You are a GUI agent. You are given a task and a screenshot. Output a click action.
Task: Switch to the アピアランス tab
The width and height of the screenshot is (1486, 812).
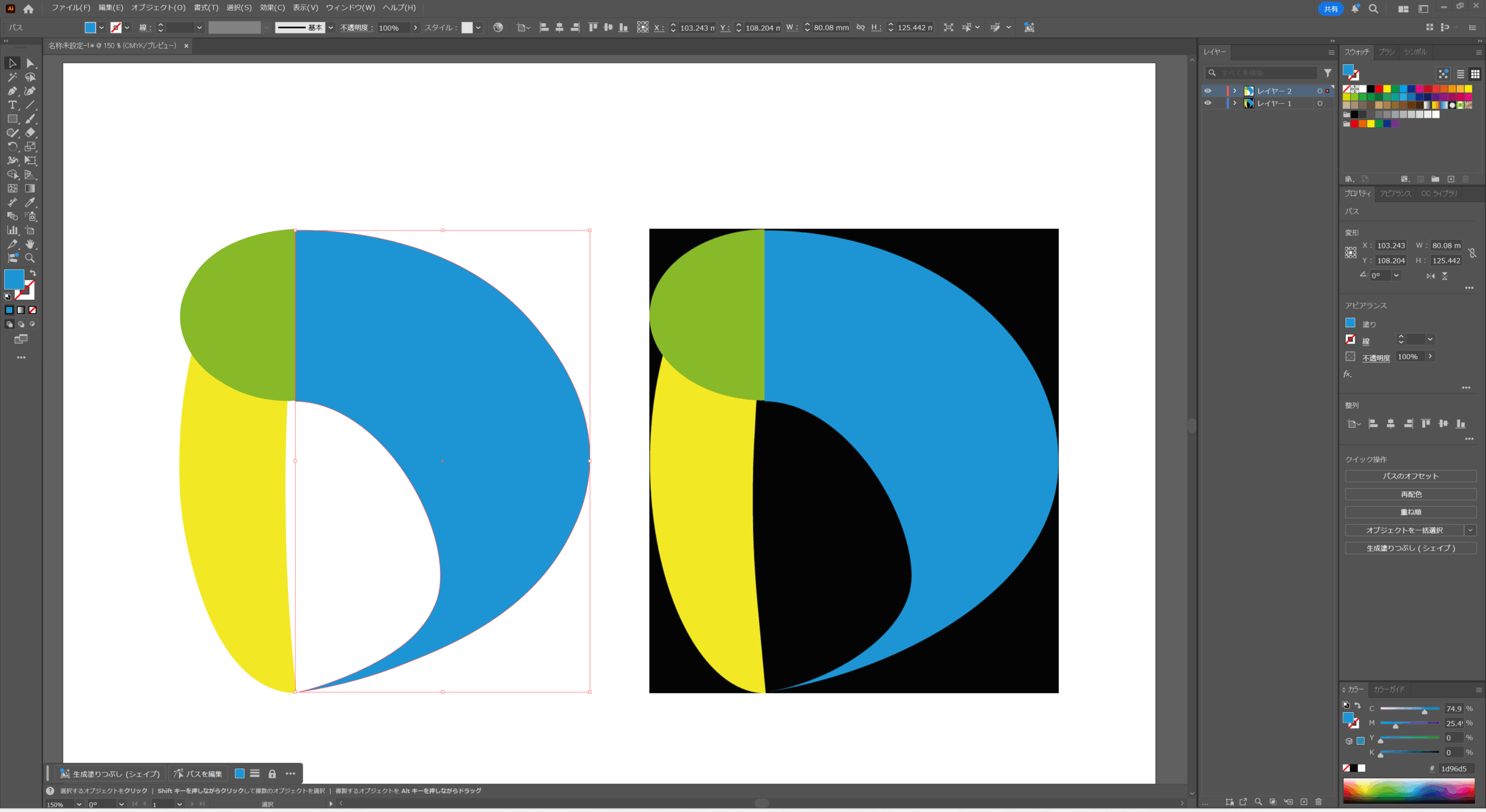[x=1395, y=194]
